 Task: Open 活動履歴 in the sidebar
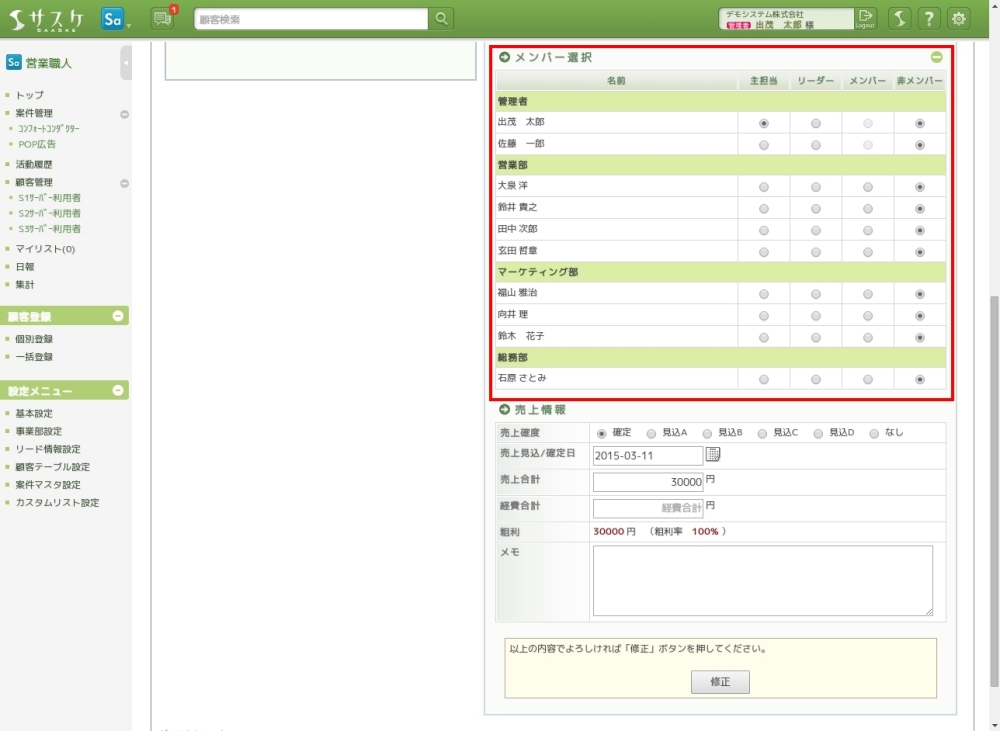(x=34, y=164)
